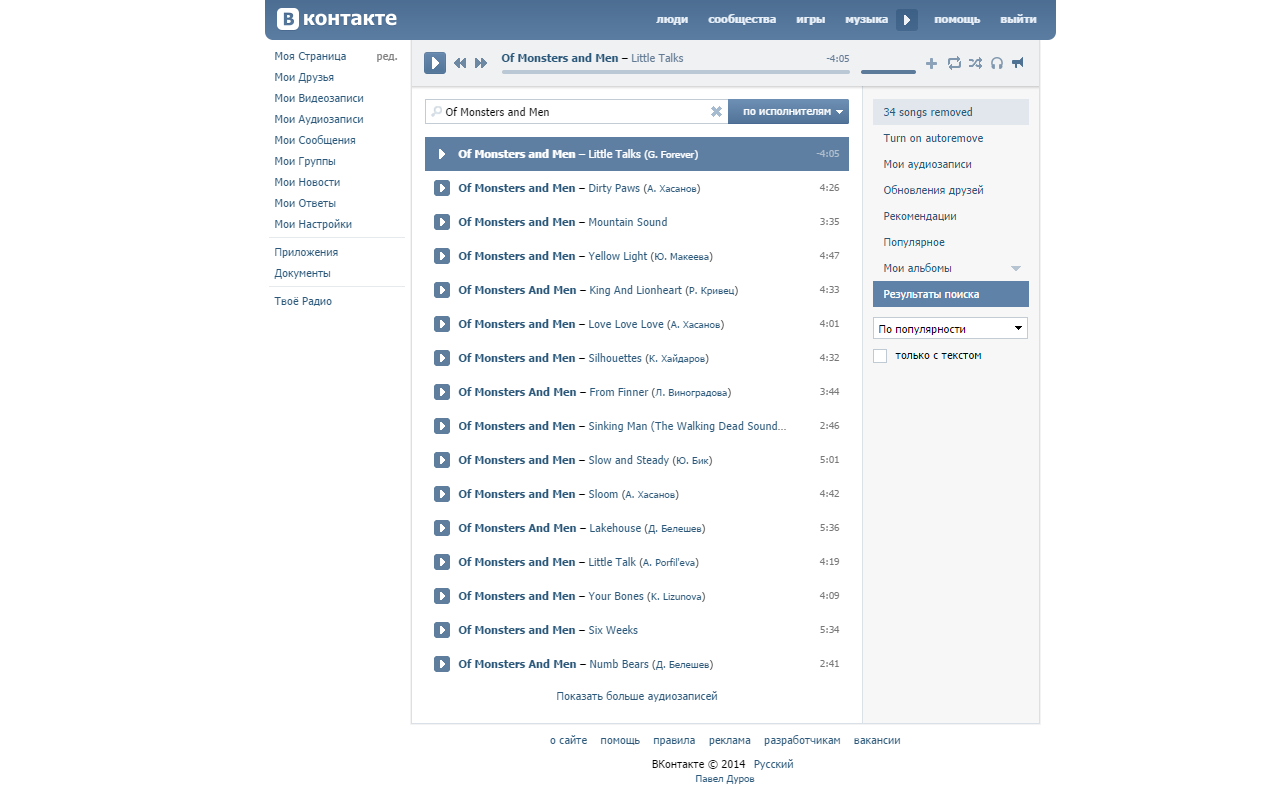Open 'люди' in top menu
The width and height of the screenshot is (1280, 800).
(672, 20)
